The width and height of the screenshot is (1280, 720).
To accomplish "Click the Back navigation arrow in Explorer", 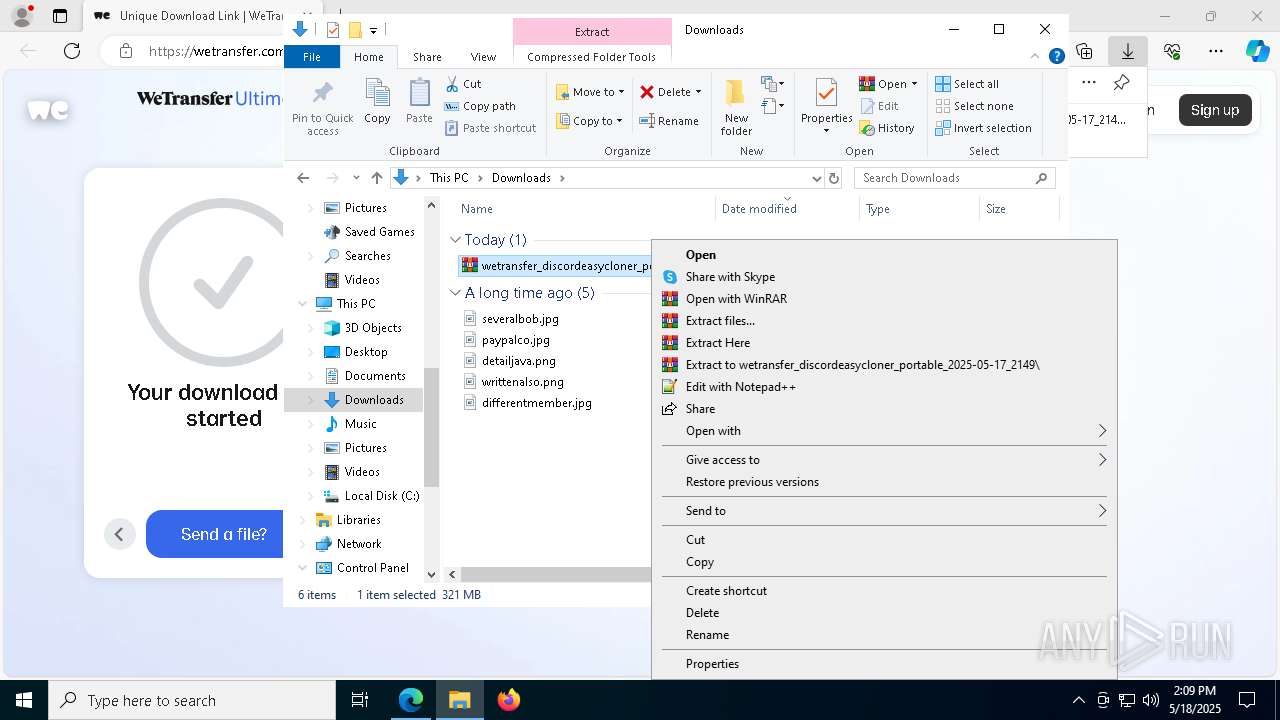I will 303,178.
